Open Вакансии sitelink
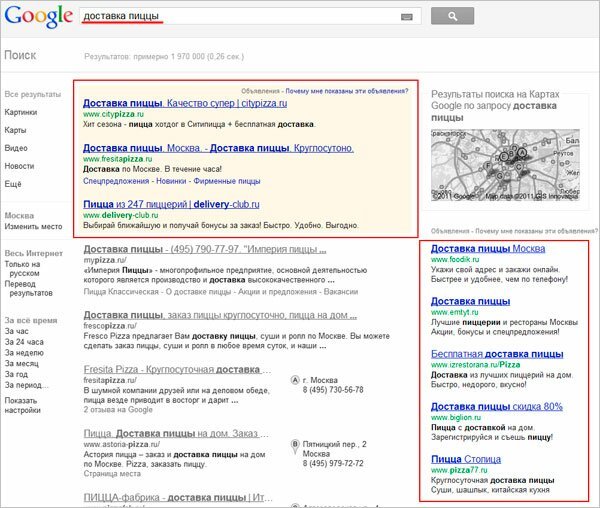This screenshot has width=600, height=508. pyautogui.click(x=341, y=292)
